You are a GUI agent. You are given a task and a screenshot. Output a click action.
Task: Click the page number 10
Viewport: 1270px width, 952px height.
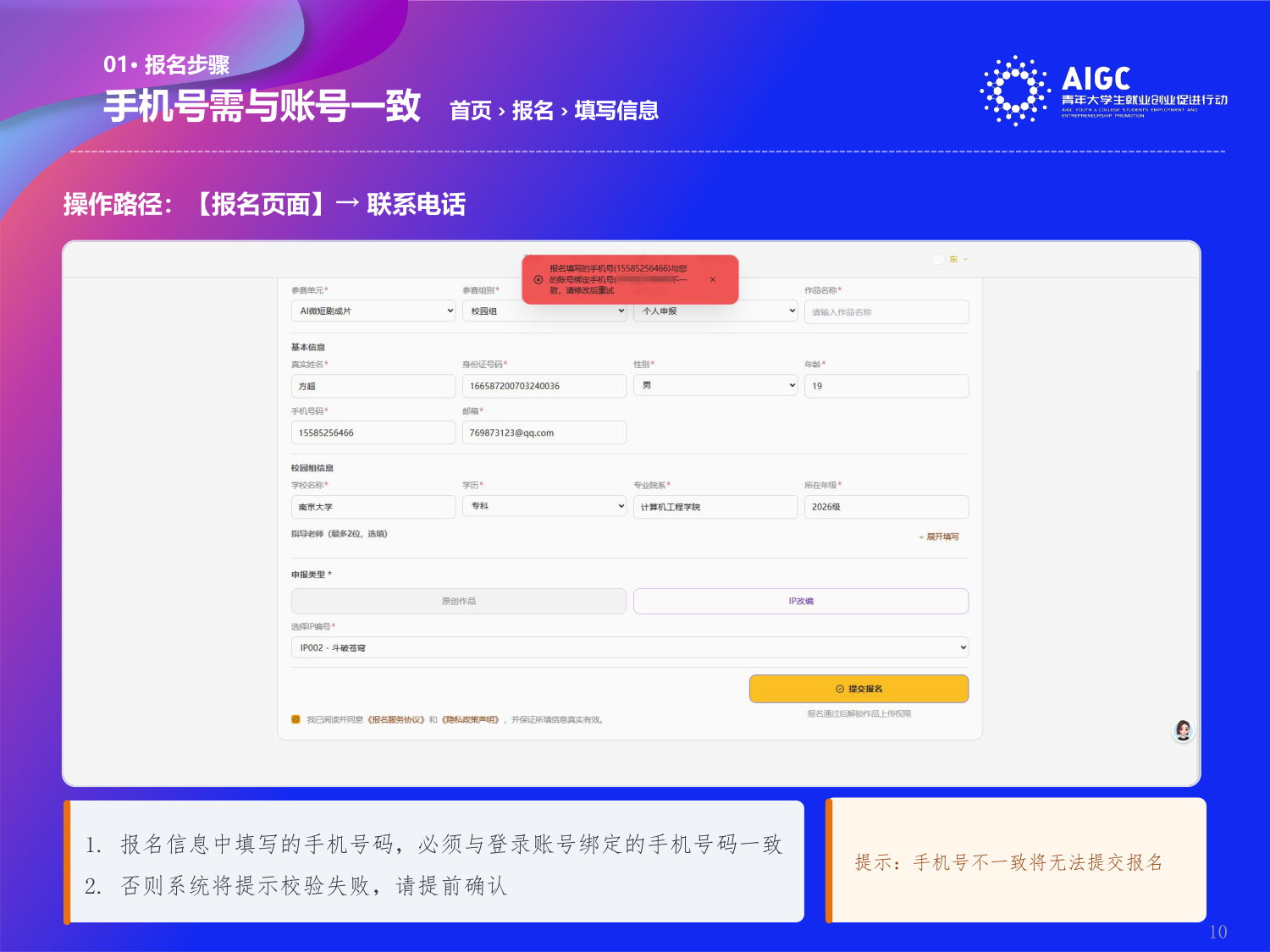tap(1218, 932)
